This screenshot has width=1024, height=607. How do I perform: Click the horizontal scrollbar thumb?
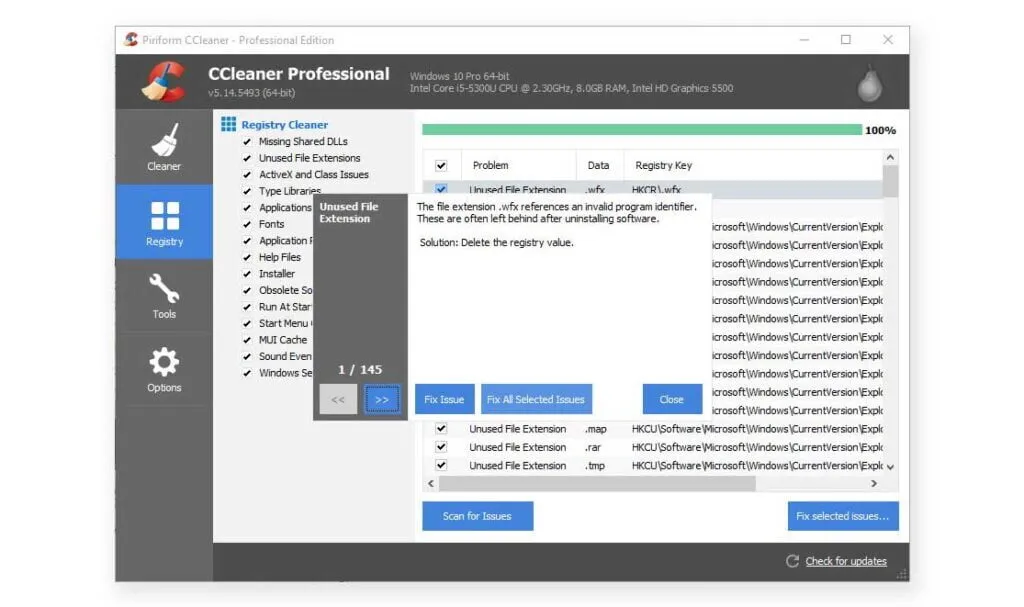pyautogui.click(x=597, y=484)
